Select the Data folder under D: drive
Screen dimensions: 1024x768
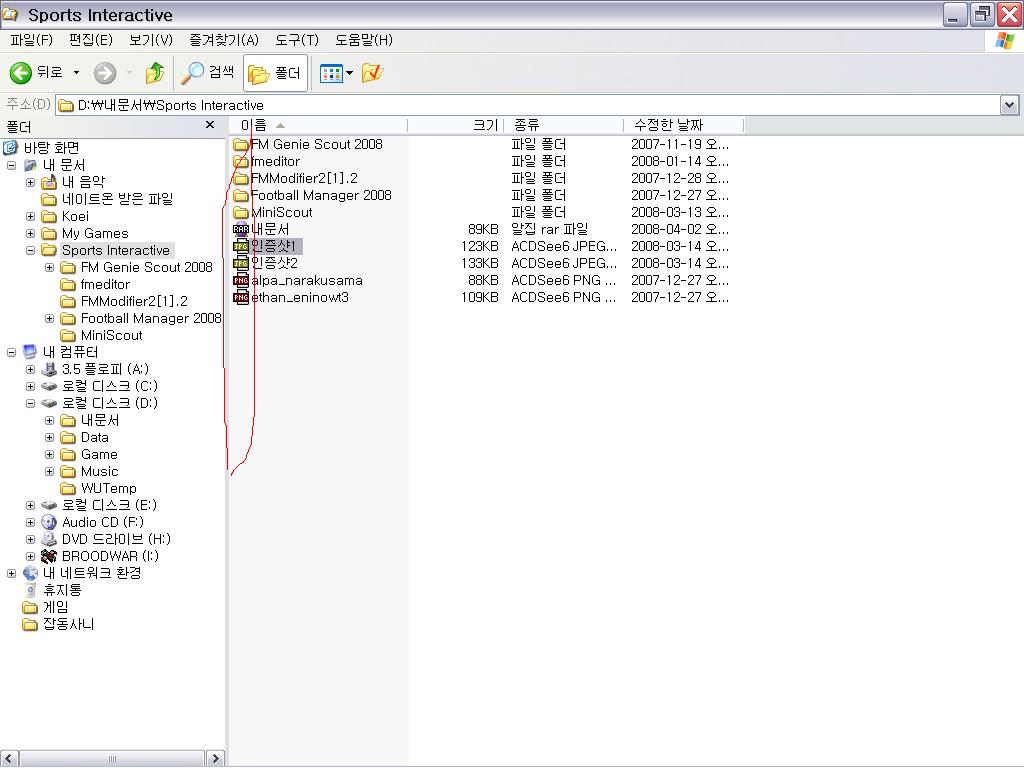tap(95, 437)
